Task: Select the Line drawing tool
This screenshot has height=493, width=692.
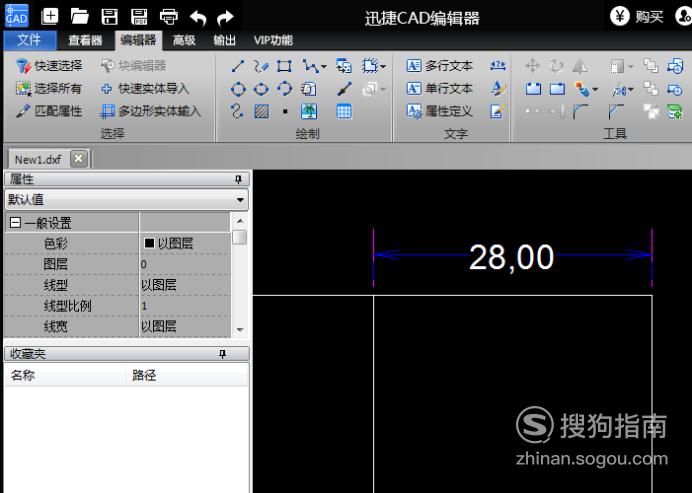Action: click(237, 66)
